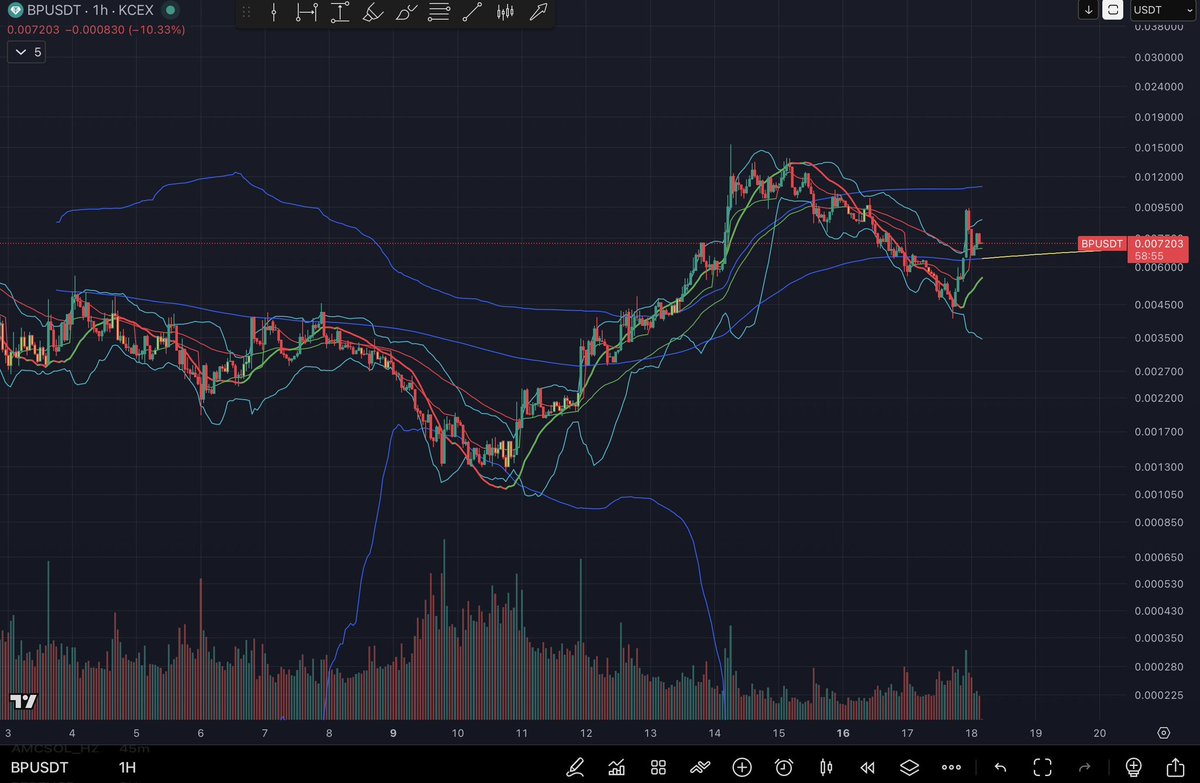Click the TradingView logo watermark
The image size is (1200, 783).
point(22,702)
